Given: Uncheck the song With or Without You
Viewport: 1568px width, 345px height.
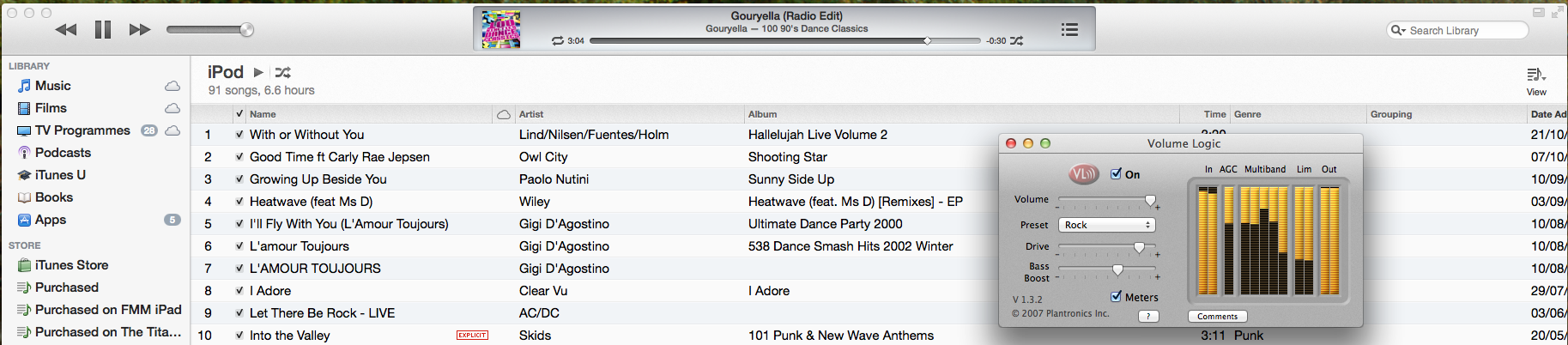Looking at the screenshot, I should point(239,135).
